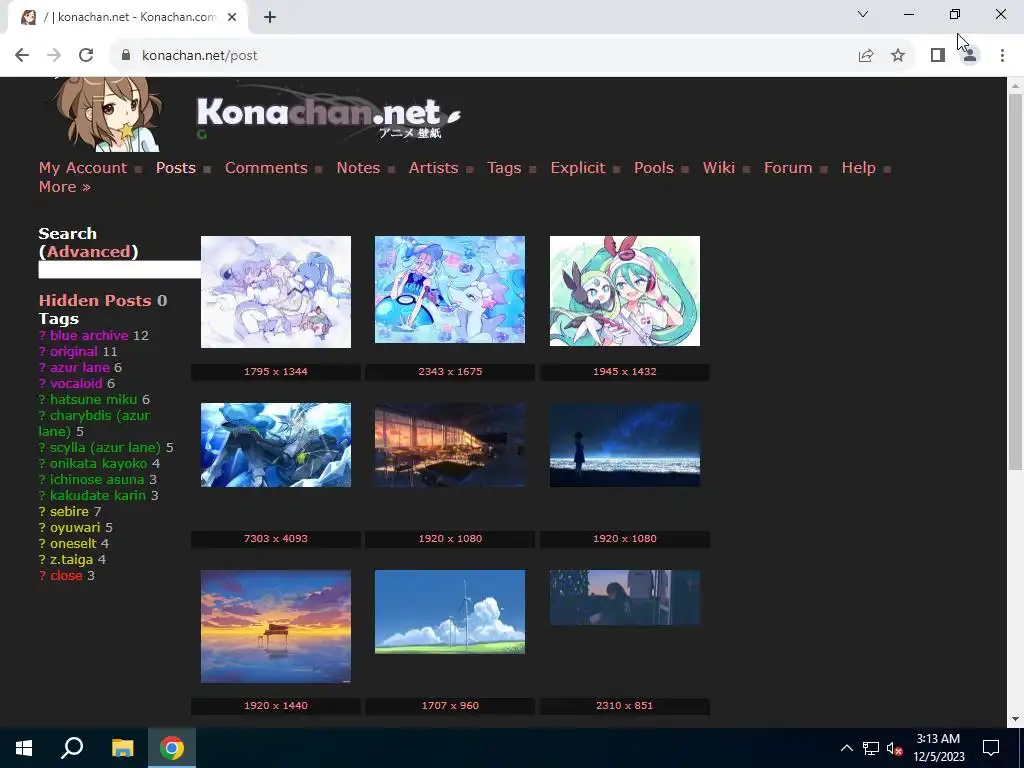Open File Explorer from taskbar
Screen dimensions: 1024x768
[122, 748]
